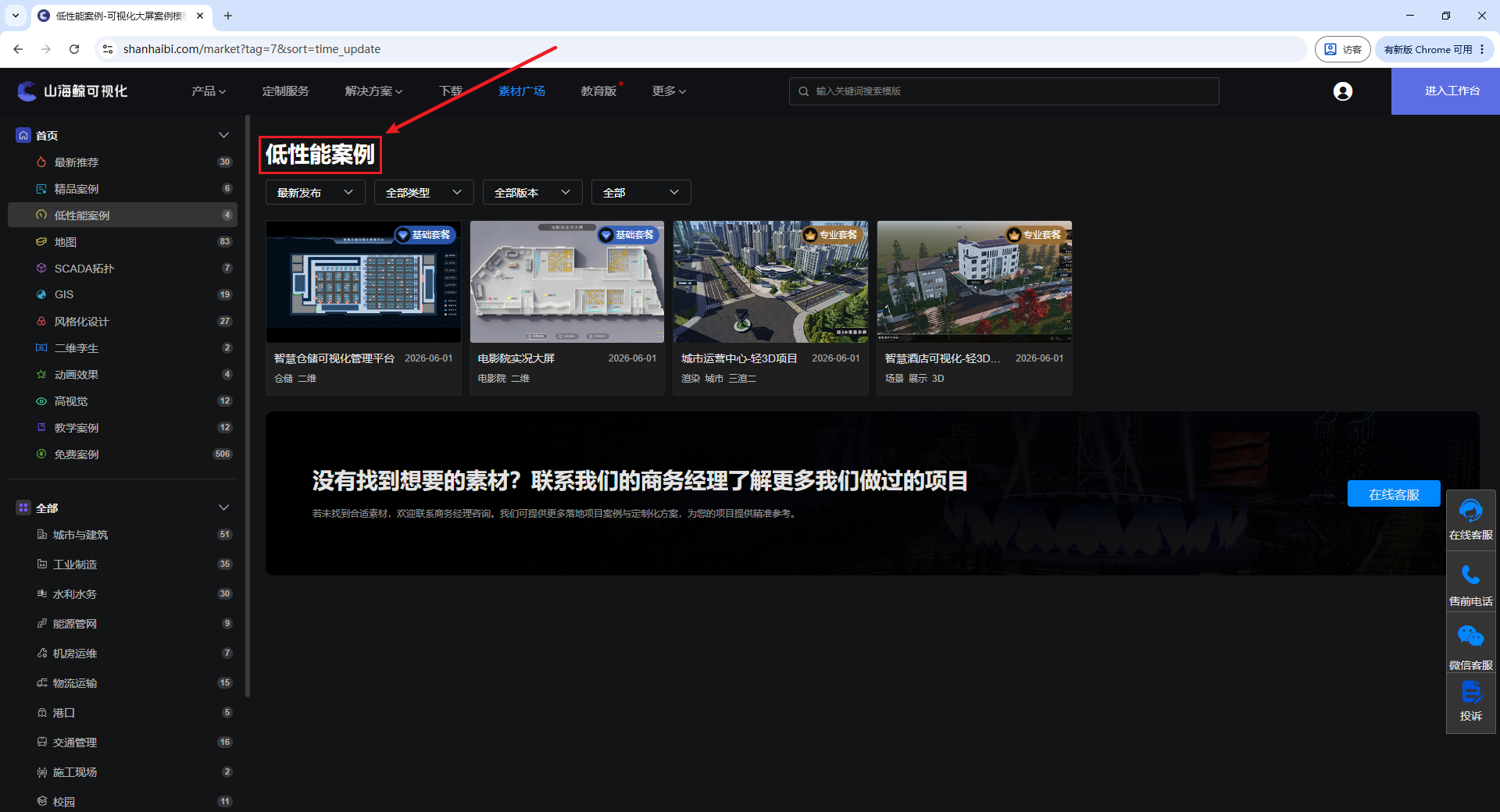Click the 动画效果 star icon
1500x812 pixels.
(x=41, y=374)
